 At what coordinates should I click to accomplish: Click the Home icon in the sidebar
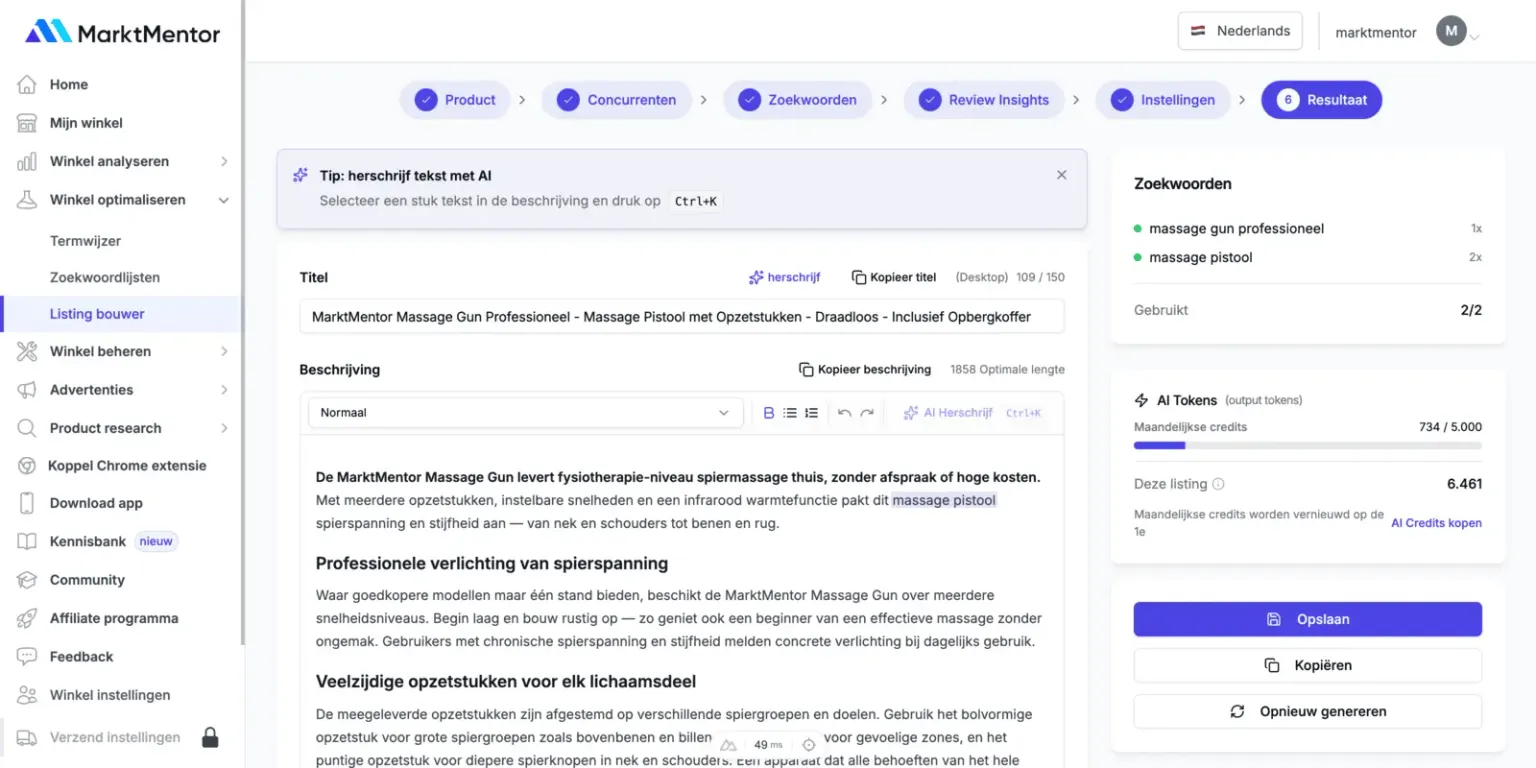(x=27, y=85)
